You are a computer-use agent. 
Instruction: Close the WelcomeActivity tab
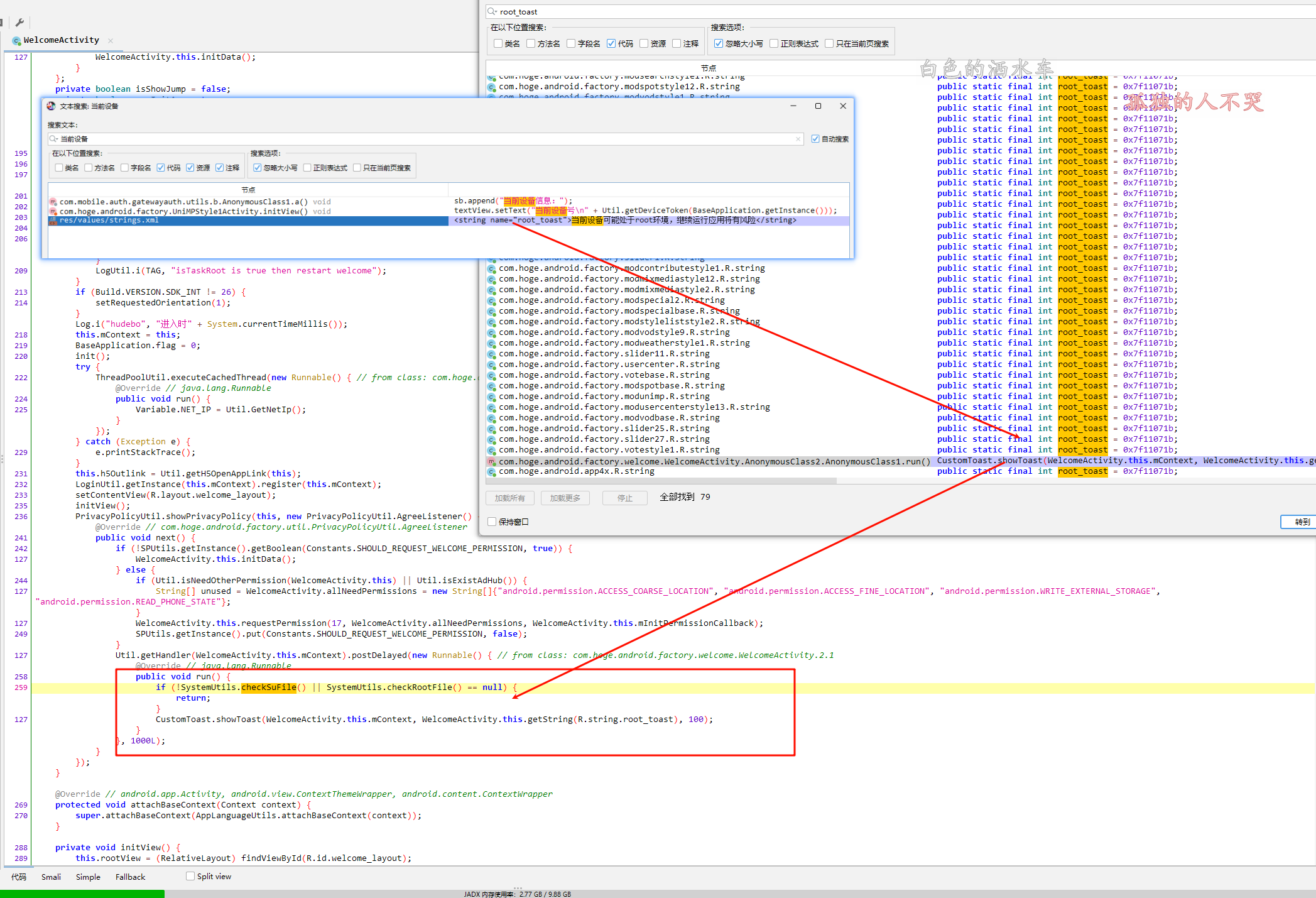pyautogui.click(x=111, y=41)
